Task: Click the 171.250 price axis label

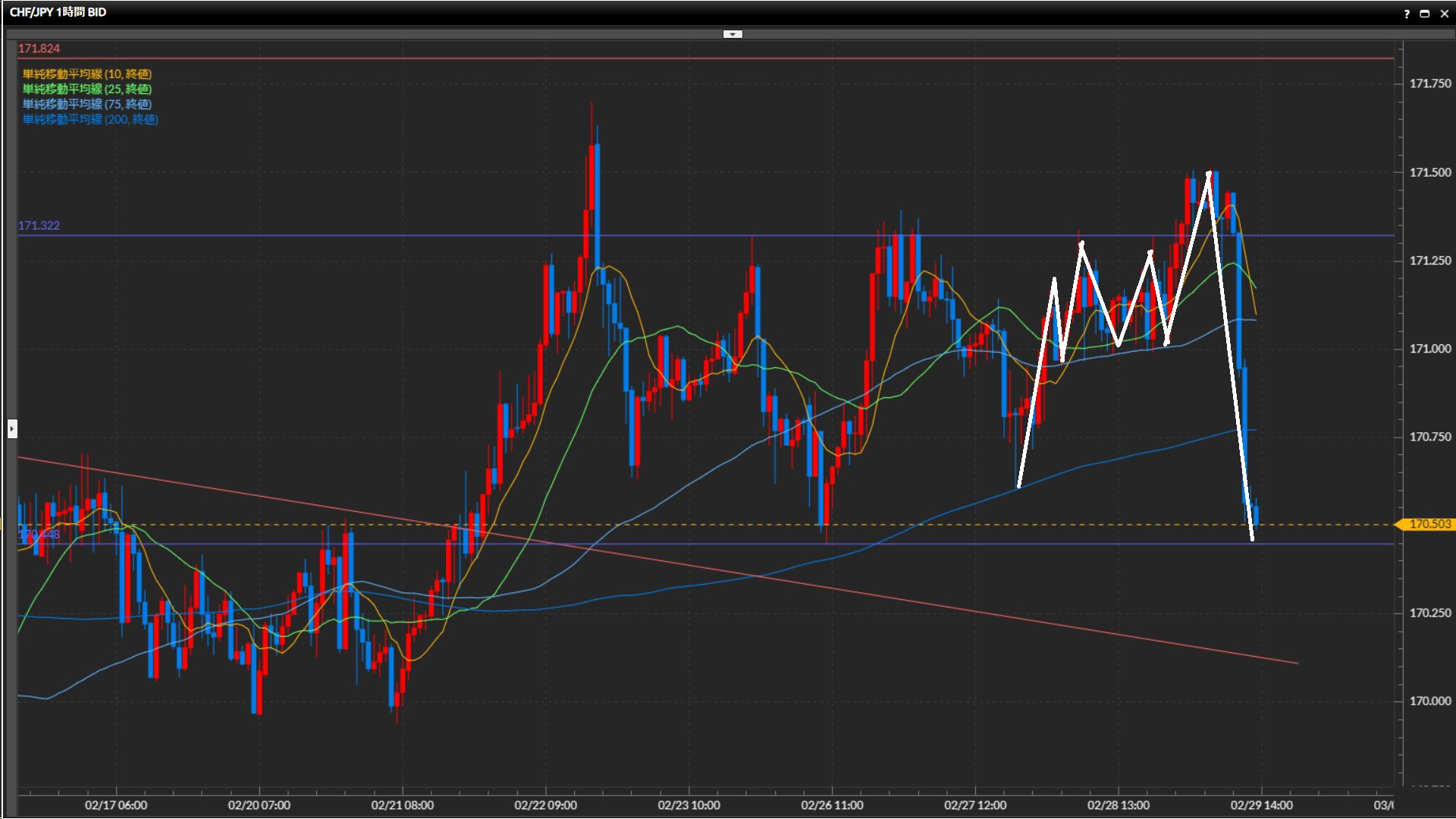Action: tap(1429, 260)
